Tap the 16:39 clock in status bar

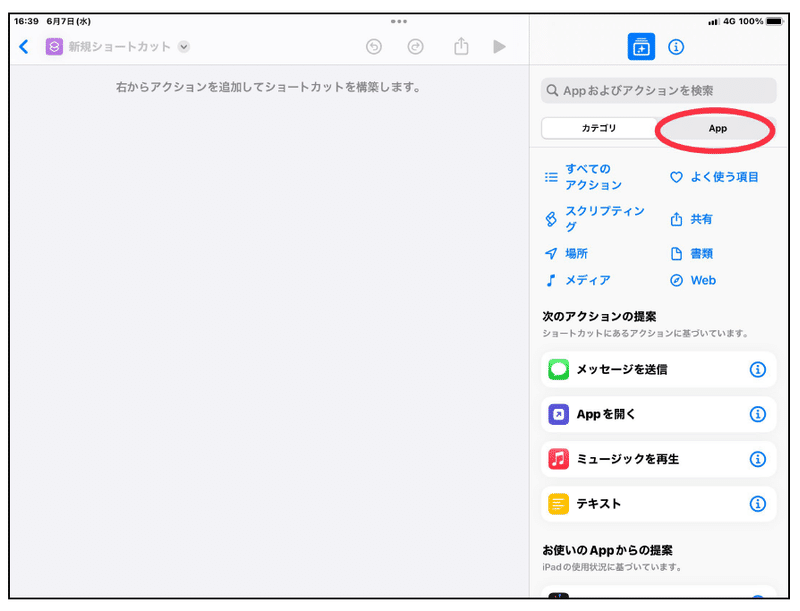point(27,21)
